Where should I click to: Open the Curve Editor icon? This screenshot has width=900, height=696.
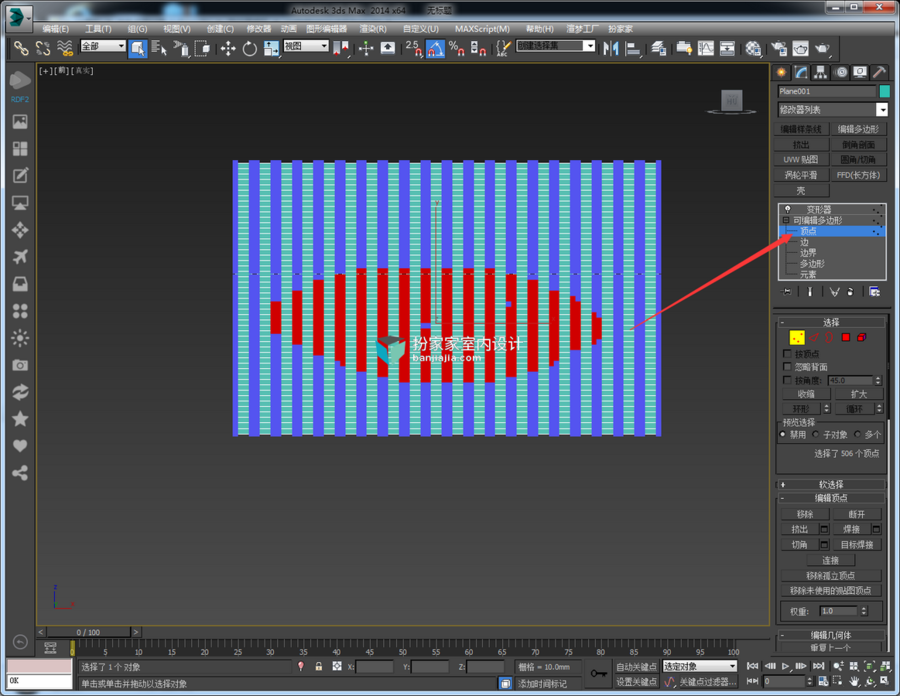click(705, 49)
